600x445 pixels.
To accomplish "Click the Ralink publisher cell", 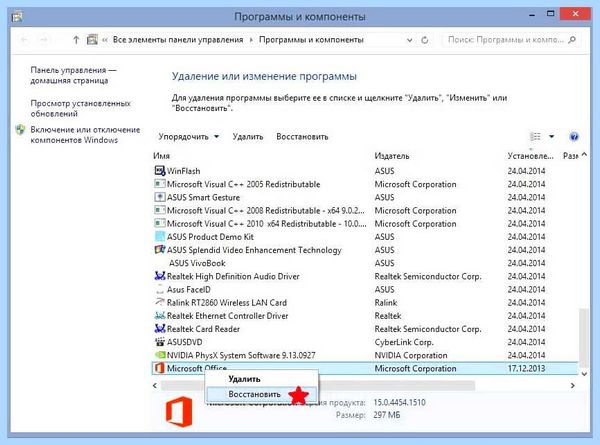I will click(386, 303).
